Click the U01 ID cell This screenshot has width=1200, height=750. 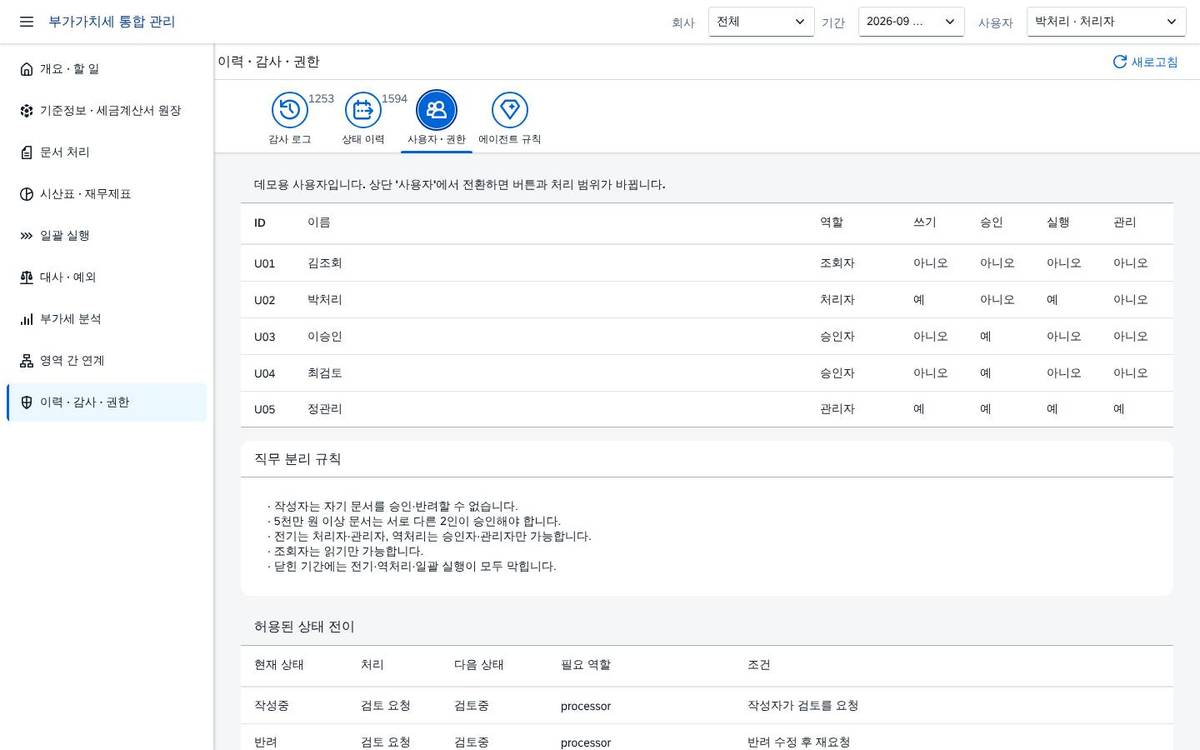264,264
